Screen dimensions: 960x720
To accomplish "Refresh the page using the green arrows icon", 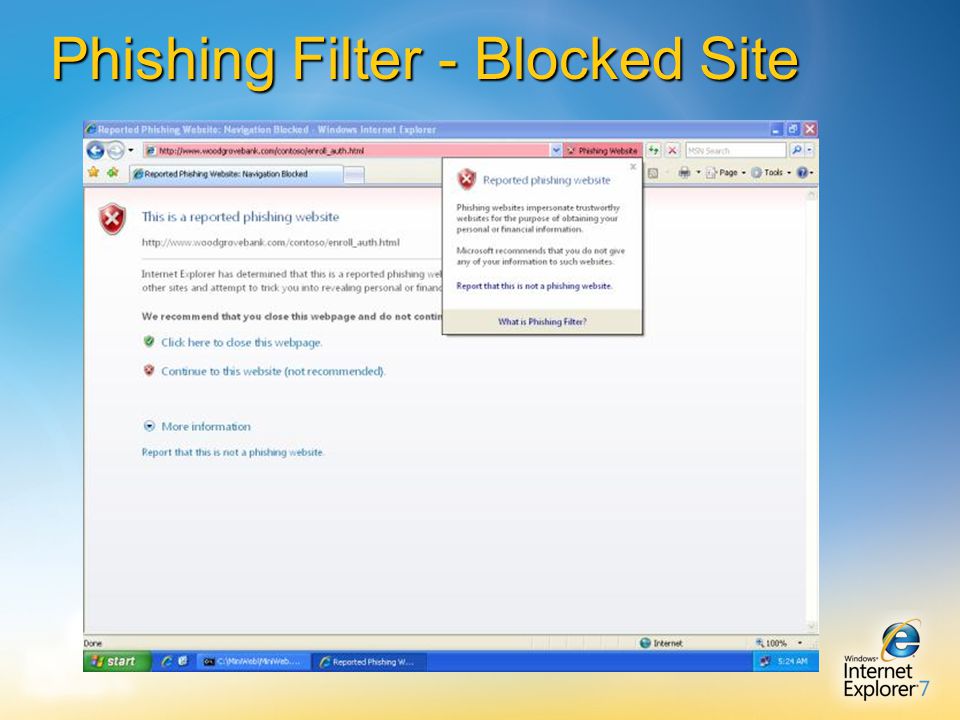I will (x=654, y=150).
